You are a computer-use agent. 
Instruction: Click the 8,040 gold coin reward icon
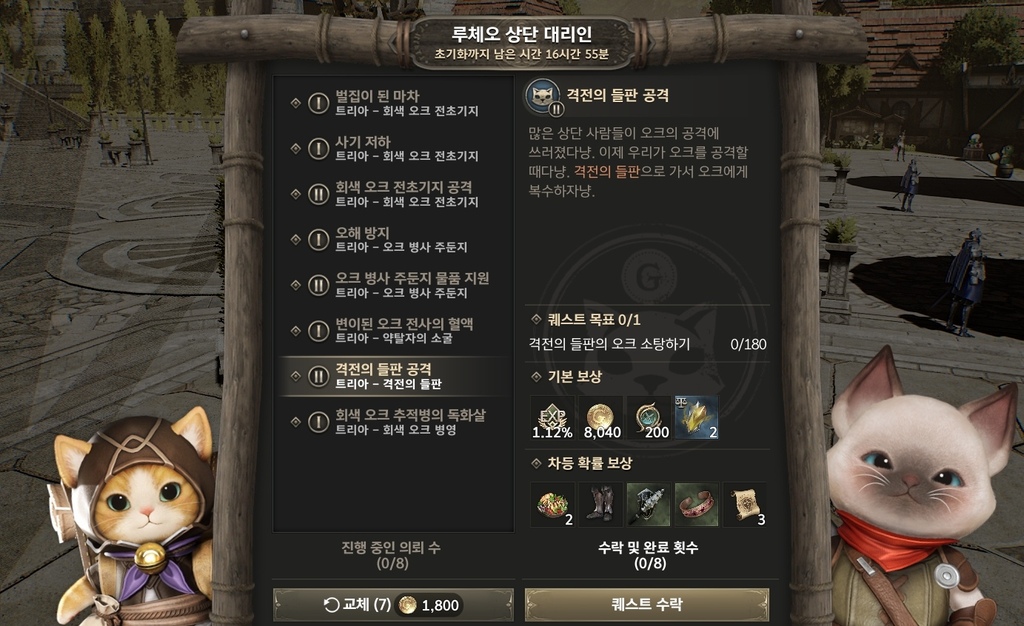coord(601,418)
